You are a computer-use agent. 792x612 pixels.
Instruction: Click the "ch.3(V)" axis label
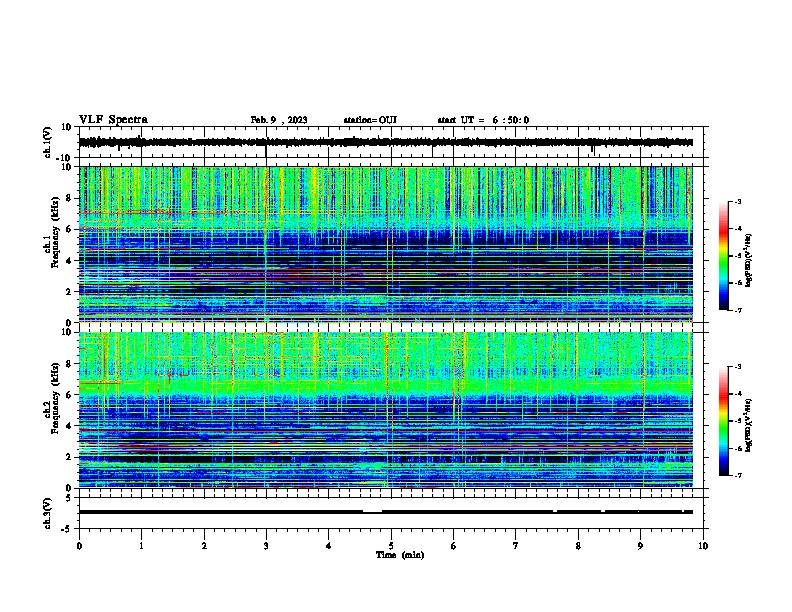pos(48,513)
